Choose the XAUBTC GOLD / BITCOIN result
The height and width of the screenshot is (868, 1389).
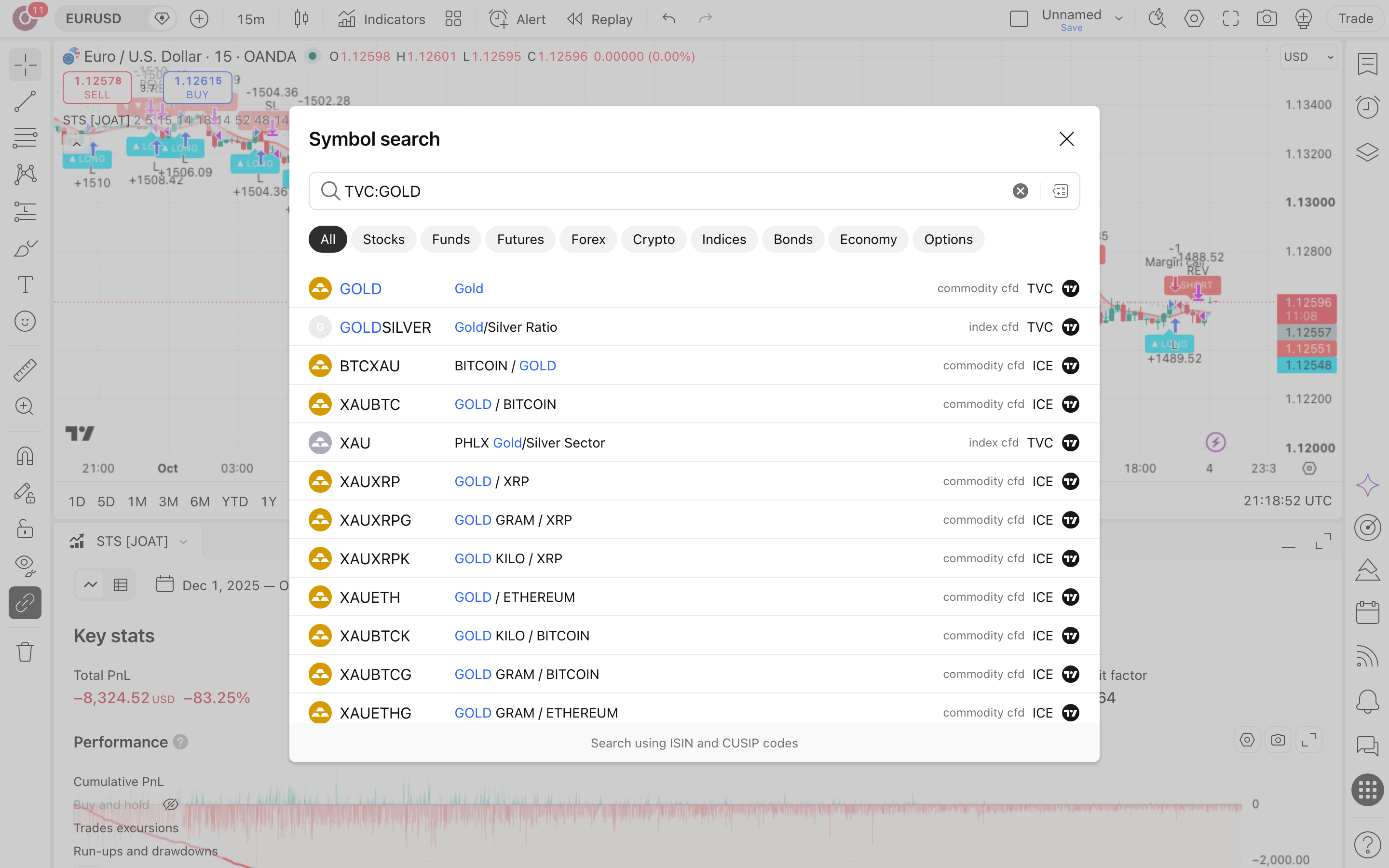tap(694, 404)
